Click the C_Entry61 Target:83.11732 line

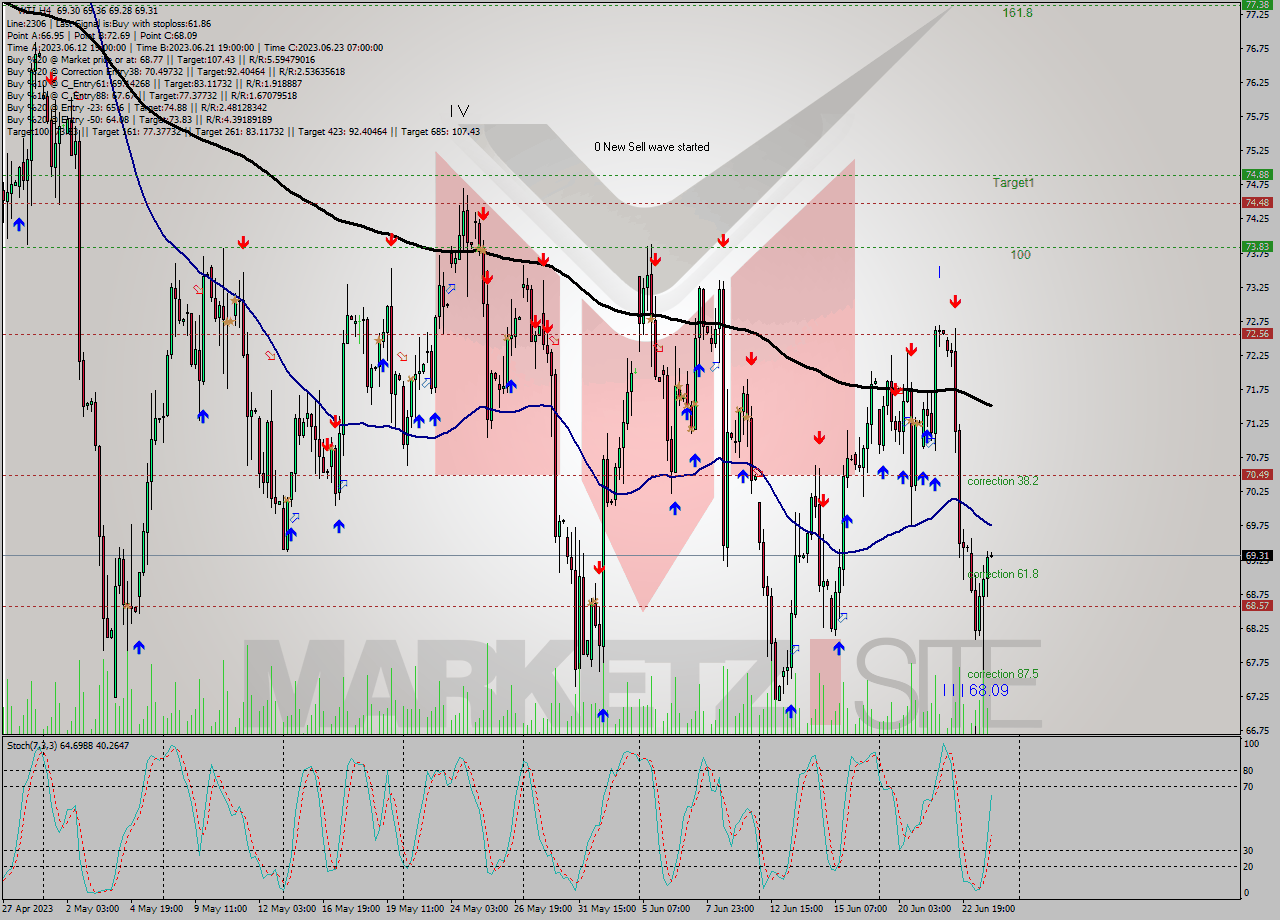pos(154,83)
